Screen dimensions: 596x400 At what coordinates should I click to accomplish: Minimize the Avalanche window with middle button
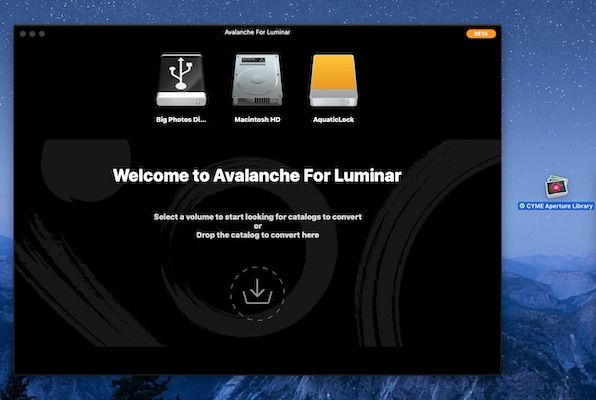click(x=32, y=34)
